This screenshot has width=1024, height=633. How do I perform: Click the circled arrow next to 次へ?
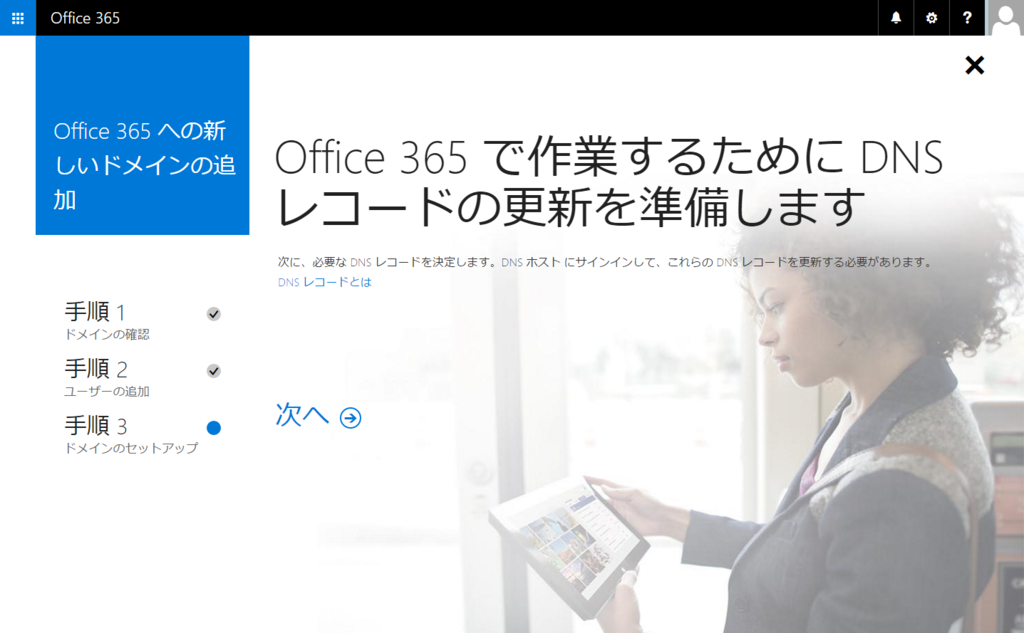coord(351,417)
